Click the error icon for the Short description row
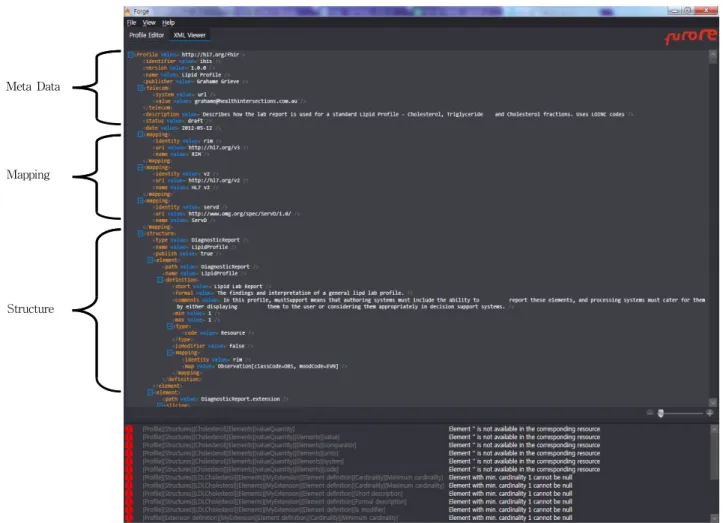 click(129, 493)
